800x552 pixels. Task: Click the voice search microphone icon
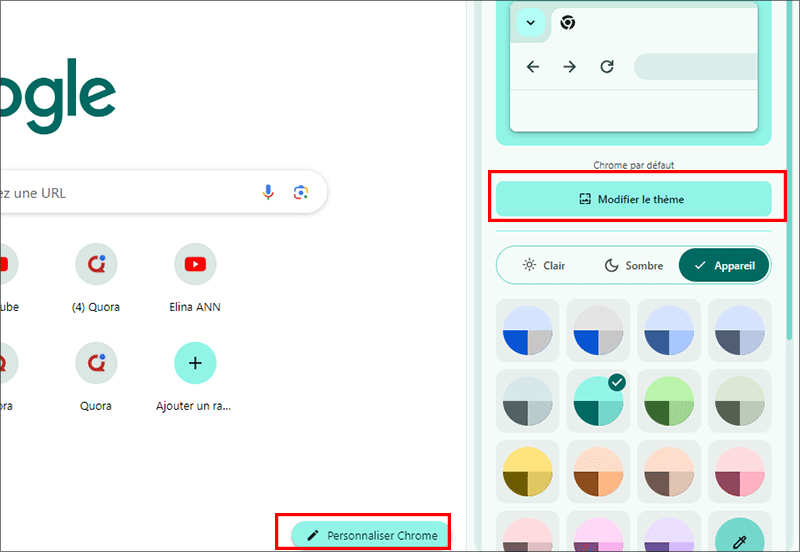point(268,192)
